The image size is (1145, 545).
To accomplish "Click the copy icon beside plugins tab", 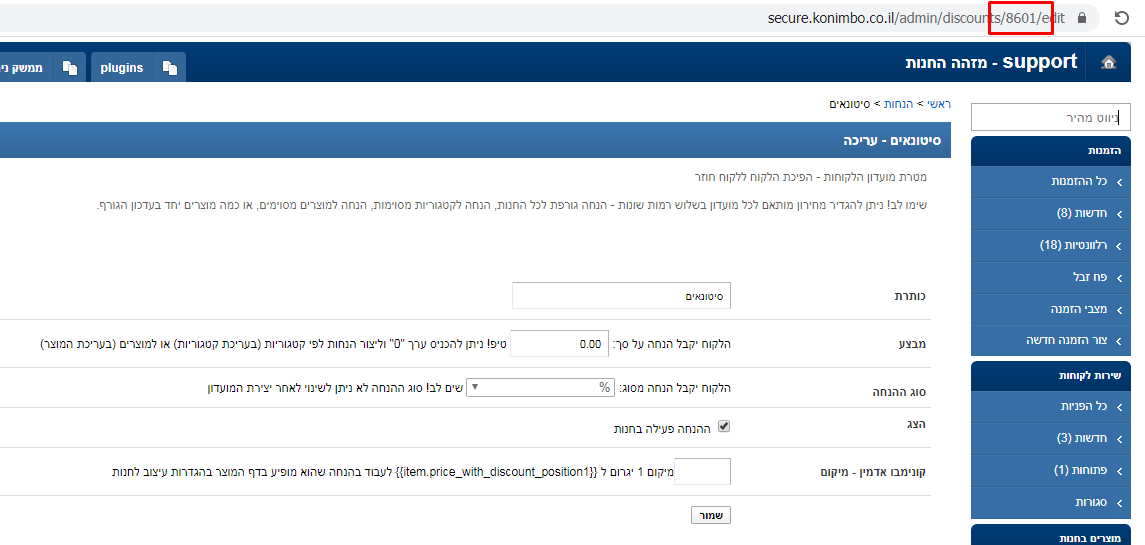I will click(x=170, y=68).
